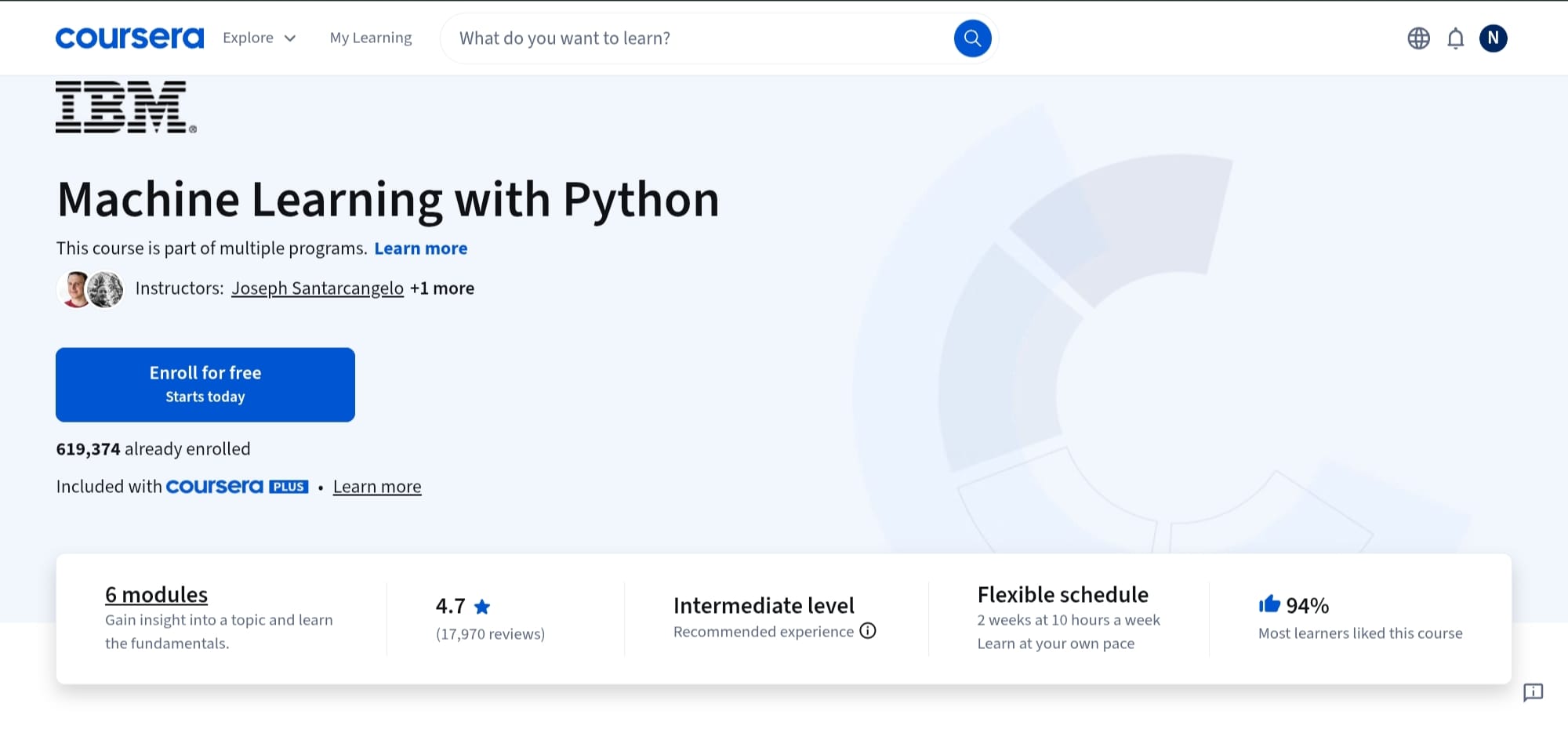This screenshot has width=1568, height=736.
Task: Open the recommended experience info icon
Action: pyautogui.click(x=868, y=630)
